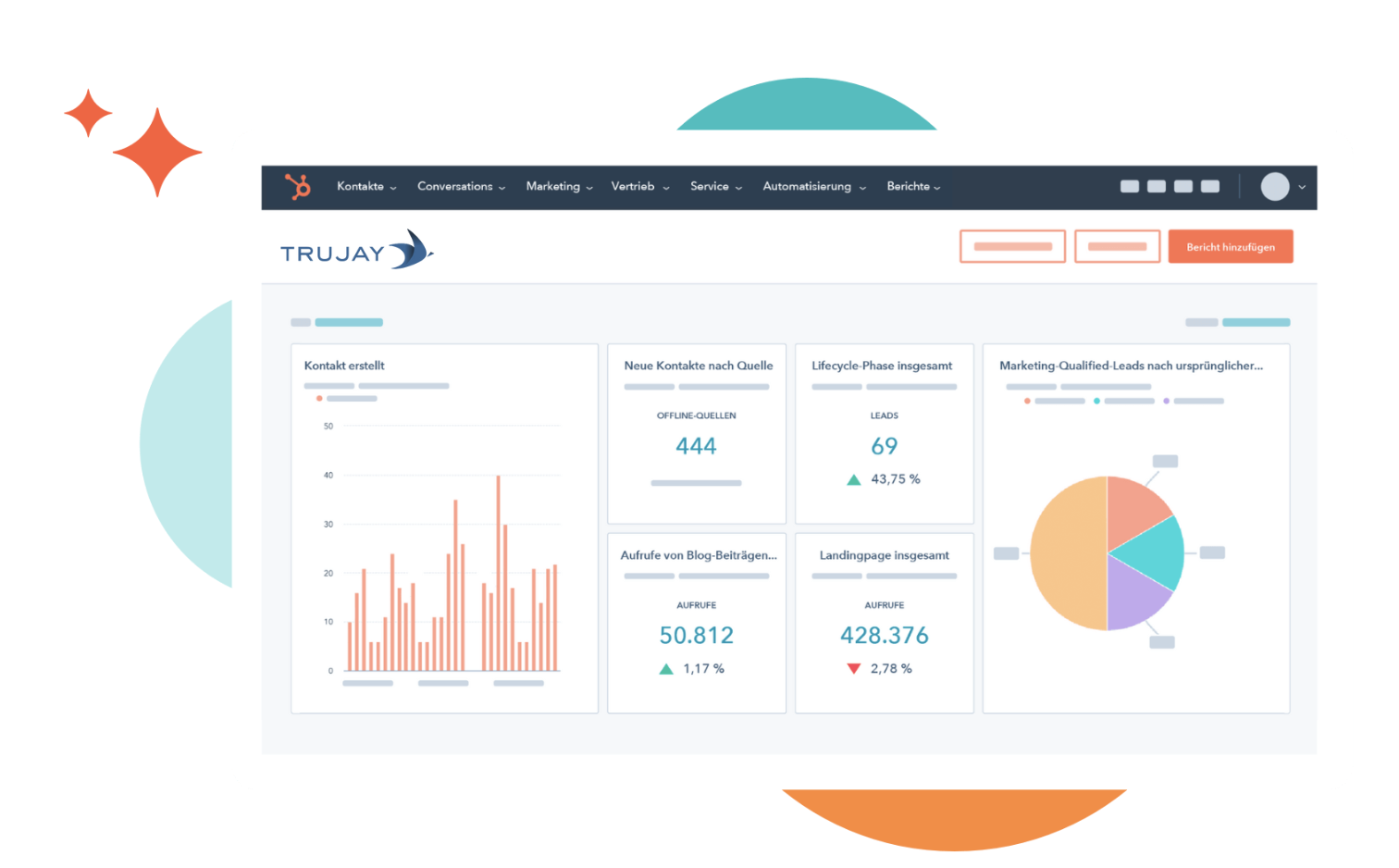Toggle the orange legend item in Kontakt erstellt chart
This screenshot has width=1399, height=868.
(320, 398)
